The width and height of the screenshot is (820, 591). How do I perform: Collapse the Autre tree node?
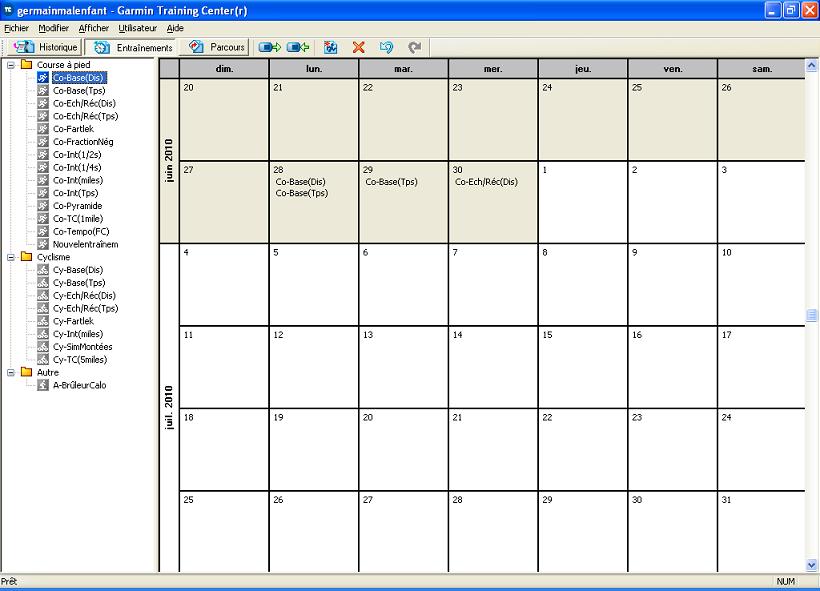[x=10, y=372]
